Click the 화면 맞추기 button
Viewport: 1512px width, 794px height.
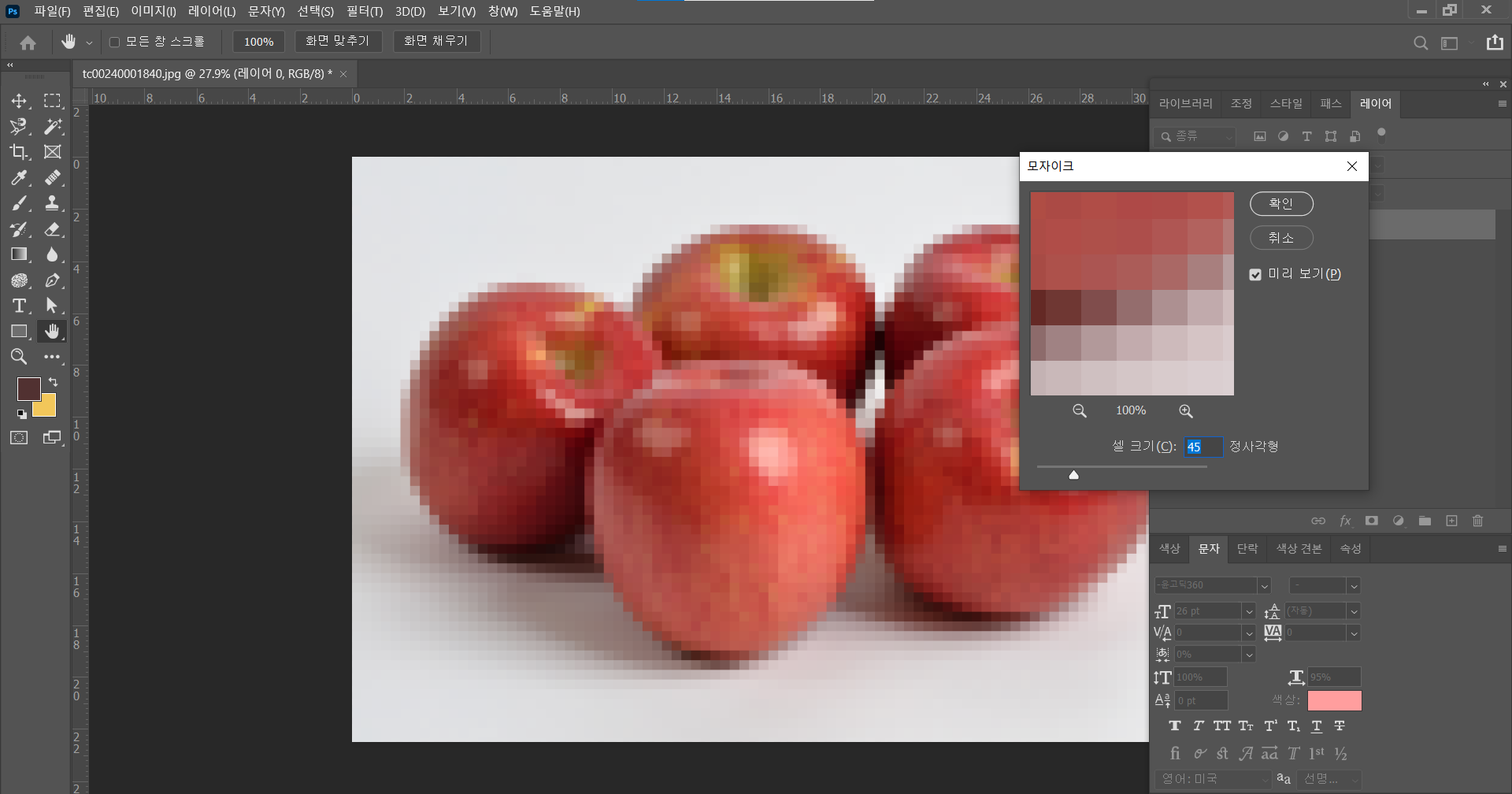[x=338, y=41]
